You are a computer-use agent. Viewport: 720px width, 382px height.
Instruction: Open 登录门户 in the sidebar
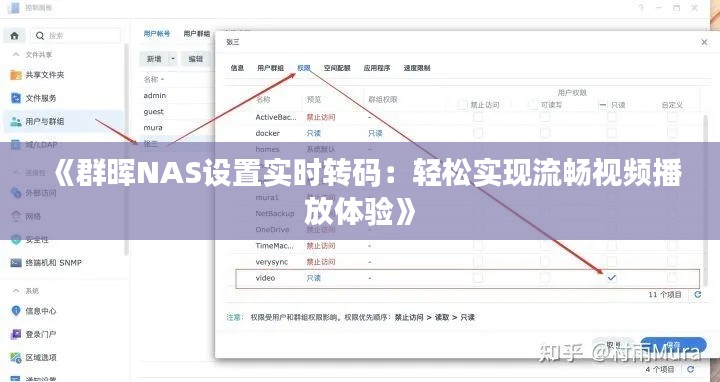tap(33, 334)
